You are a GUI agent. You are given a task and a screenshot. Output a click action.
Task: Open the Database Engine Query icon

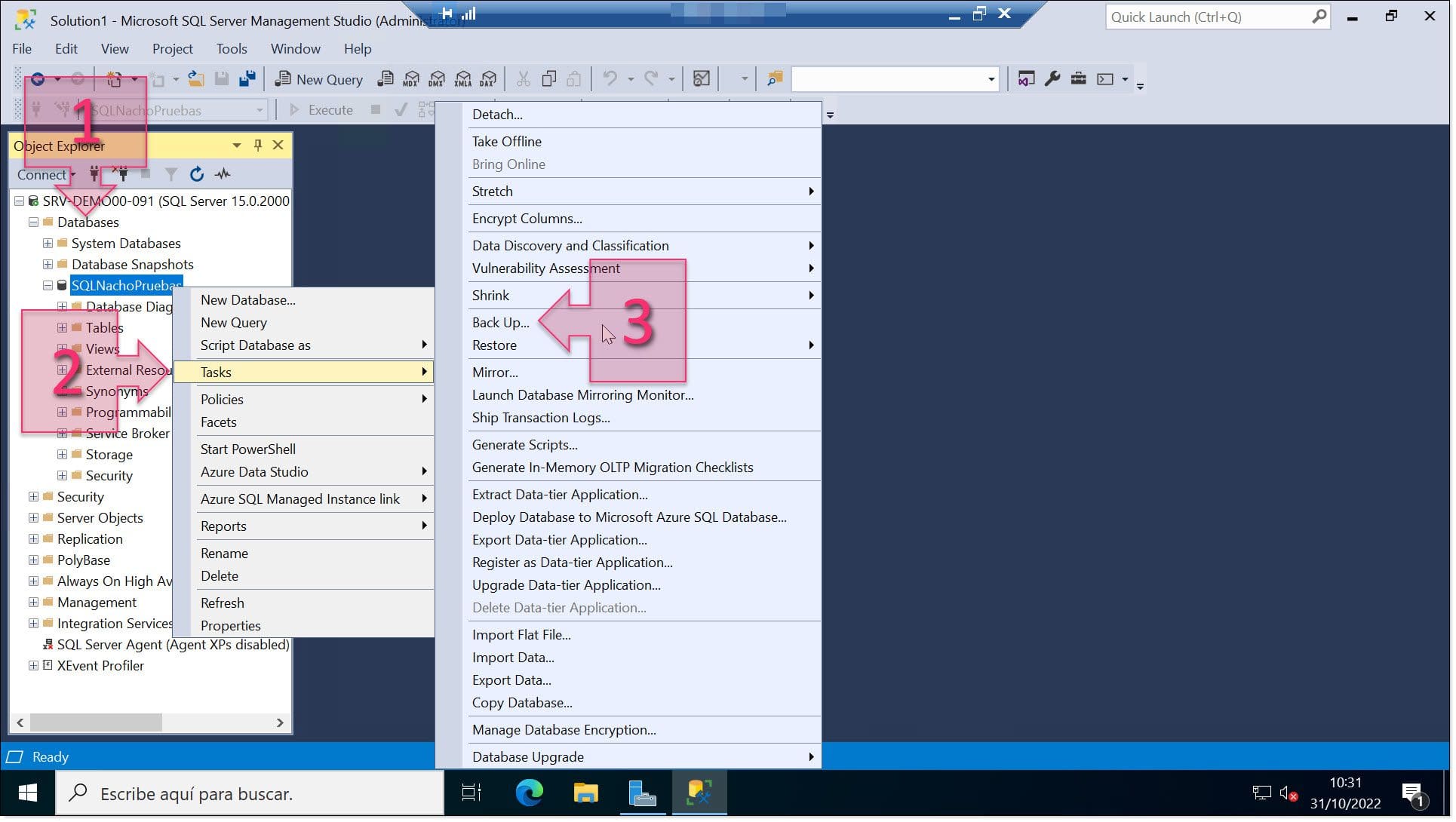(x=386, y=78)
